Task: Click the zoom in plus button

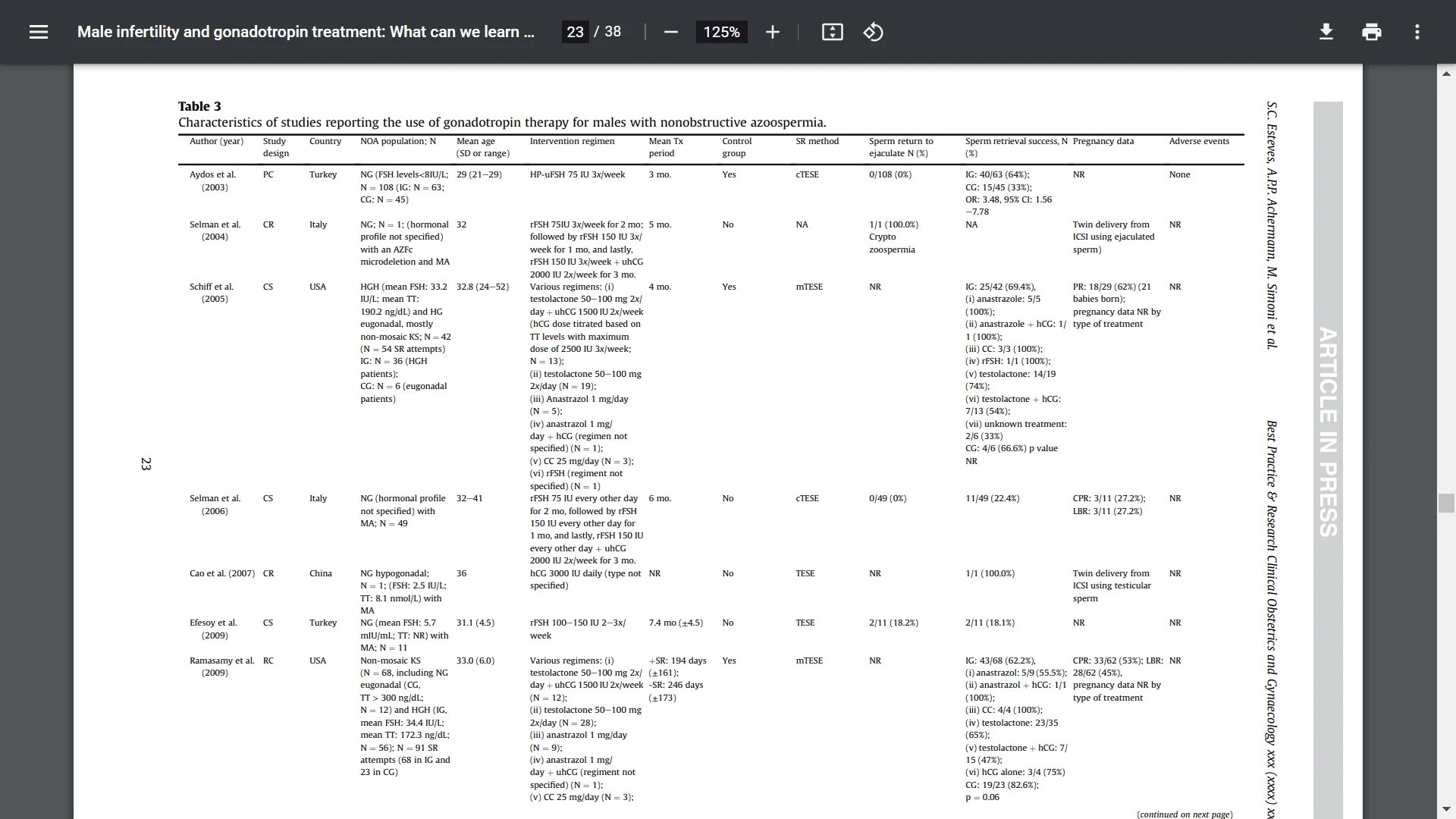Action: tap(772, 32)
